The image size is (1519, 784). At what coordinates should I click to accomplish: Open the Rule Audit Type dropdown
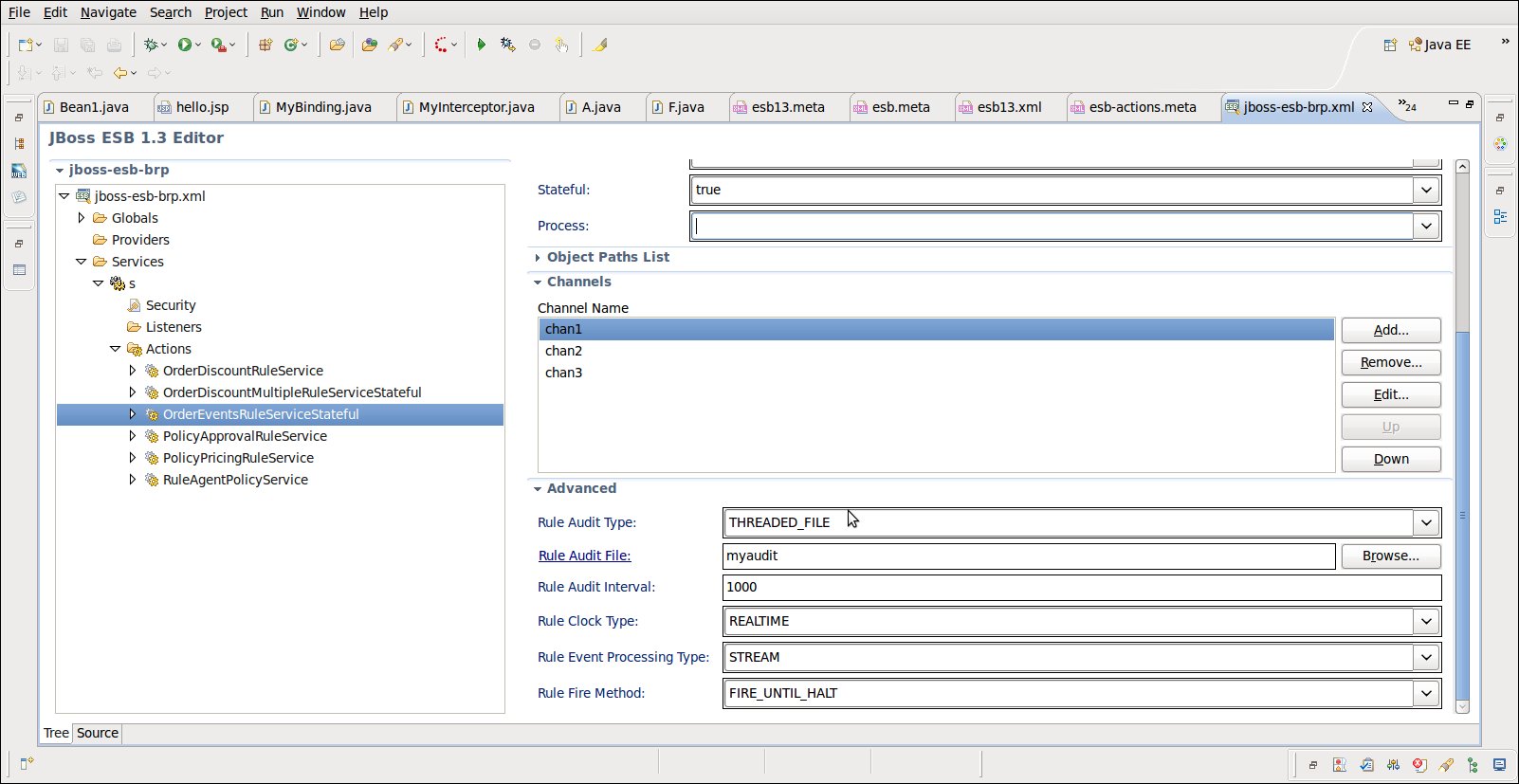coord(1426,522)
